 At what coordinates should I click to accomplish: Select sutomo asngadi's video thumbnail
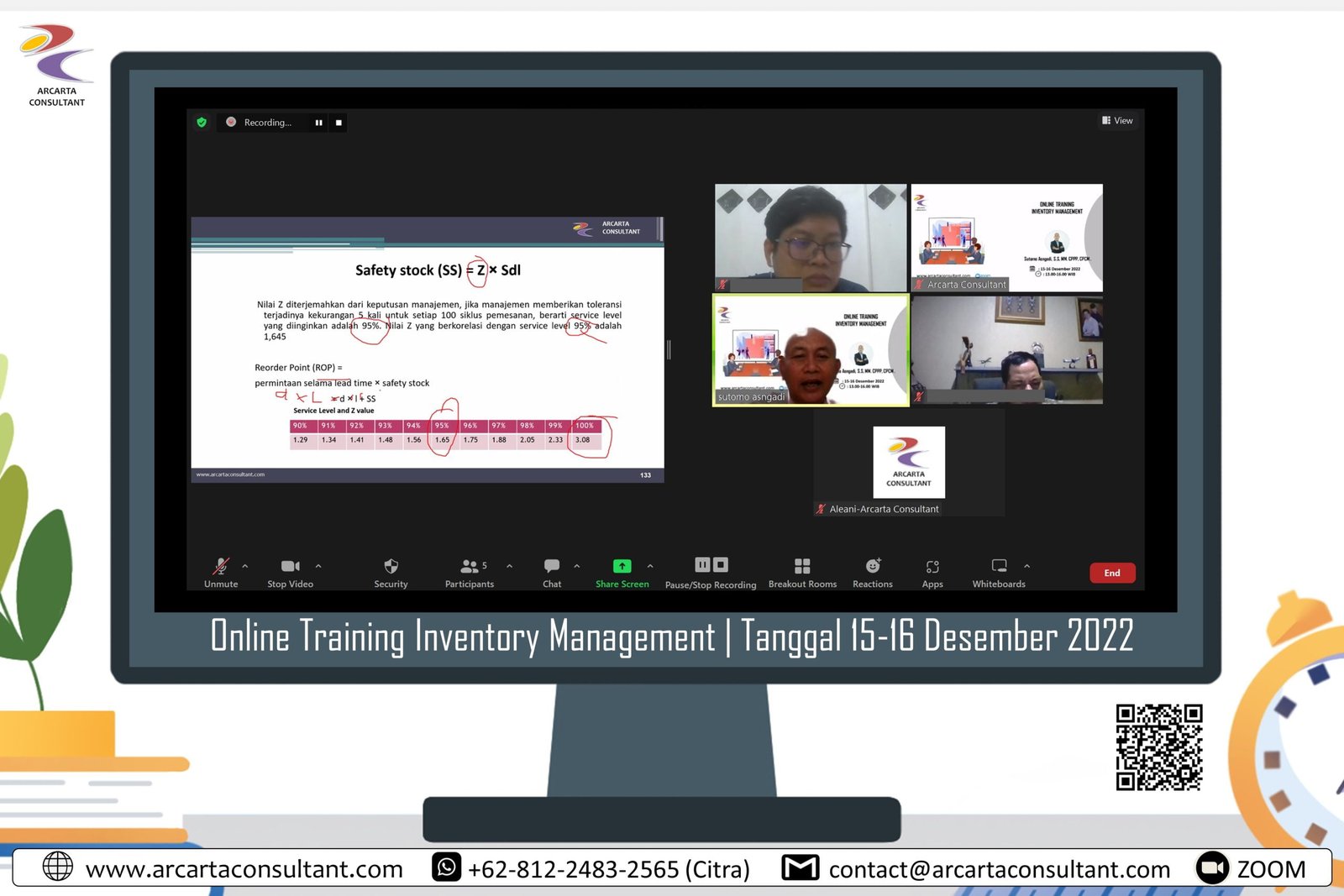pos(811,350)
